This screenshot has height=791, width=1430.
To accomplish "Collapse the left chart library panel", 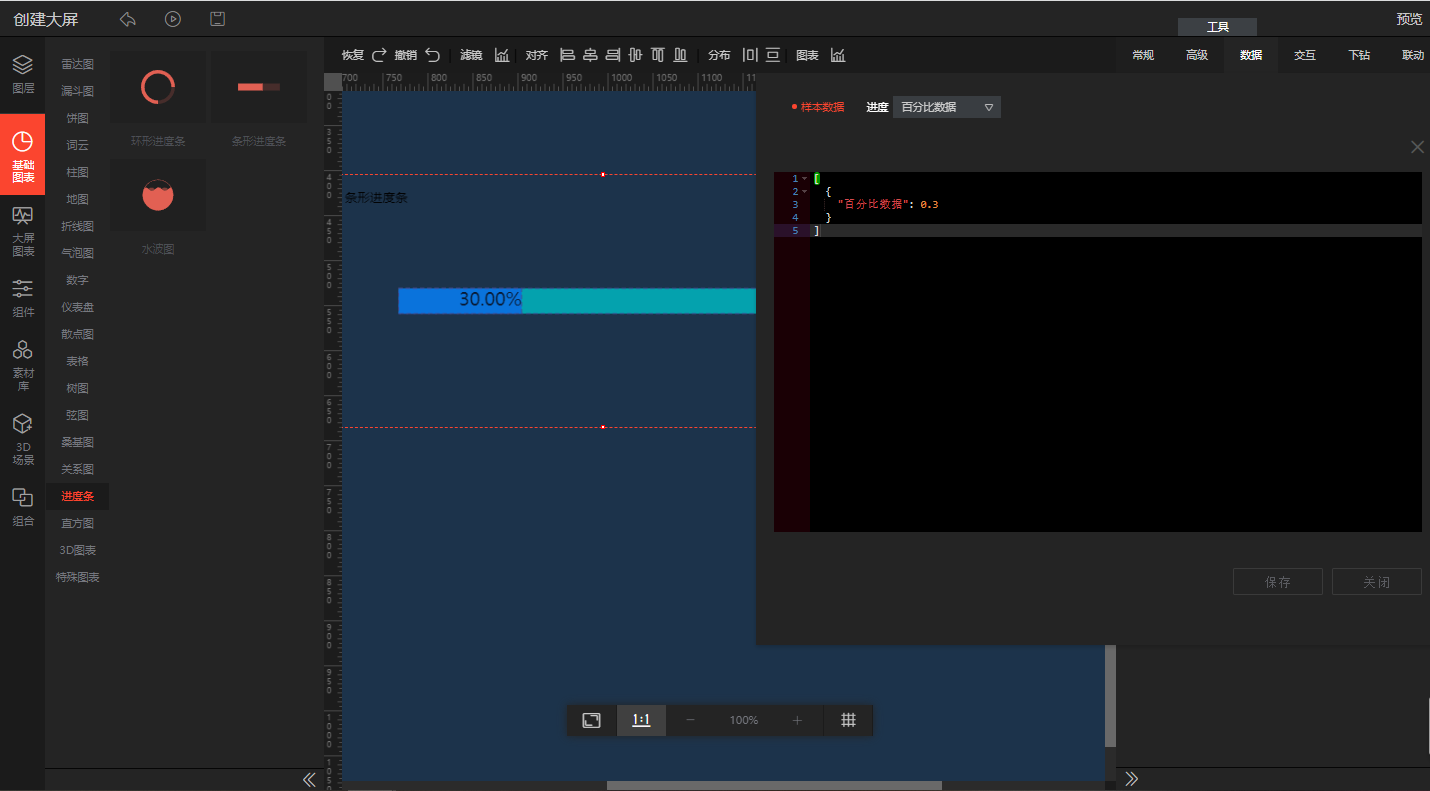I will click(309, 779).
